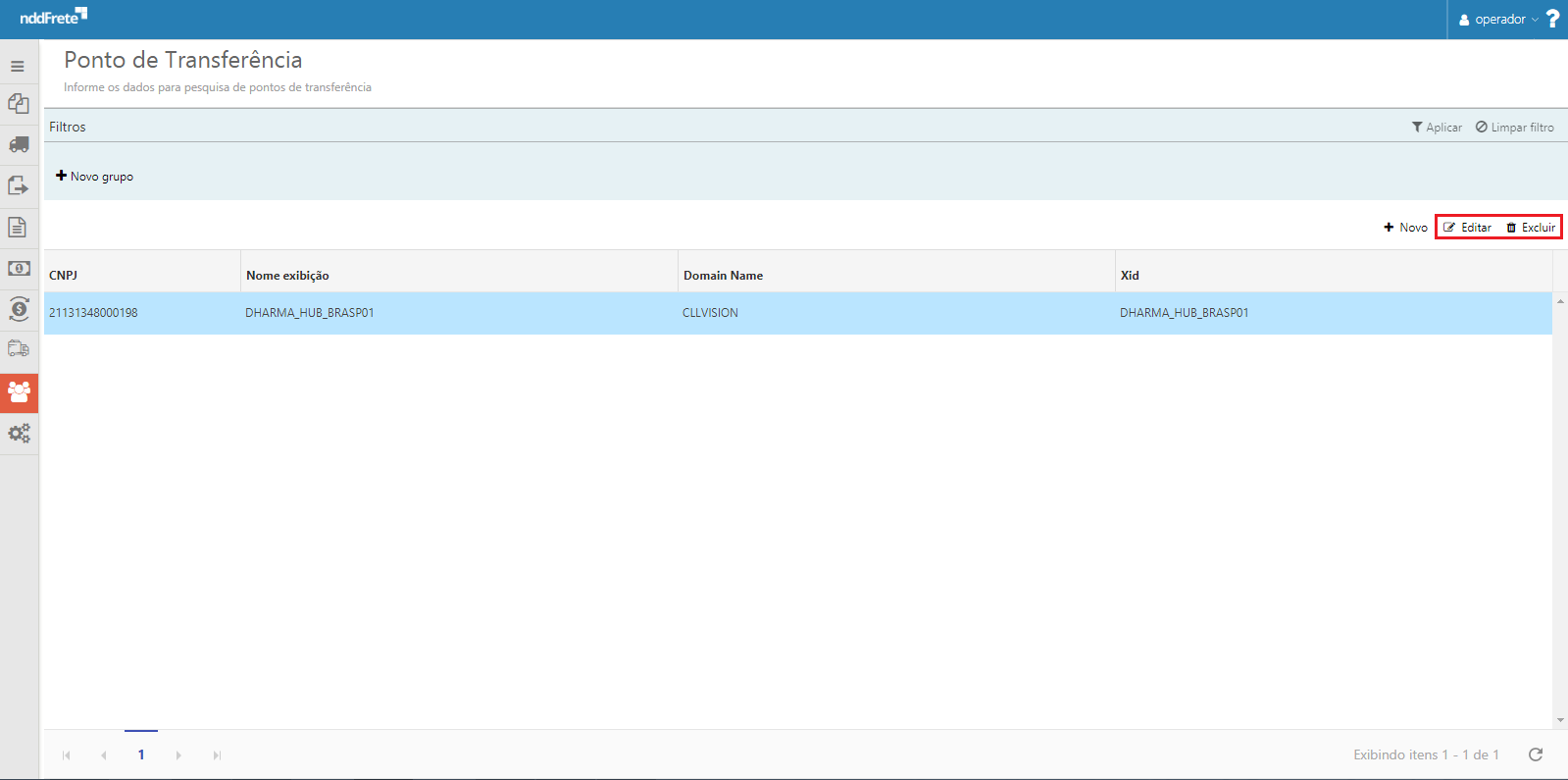Click Novo to create transfer point
This screenshot has width=1568, height=780.
pyautogui.click(x=1406, y=228)
